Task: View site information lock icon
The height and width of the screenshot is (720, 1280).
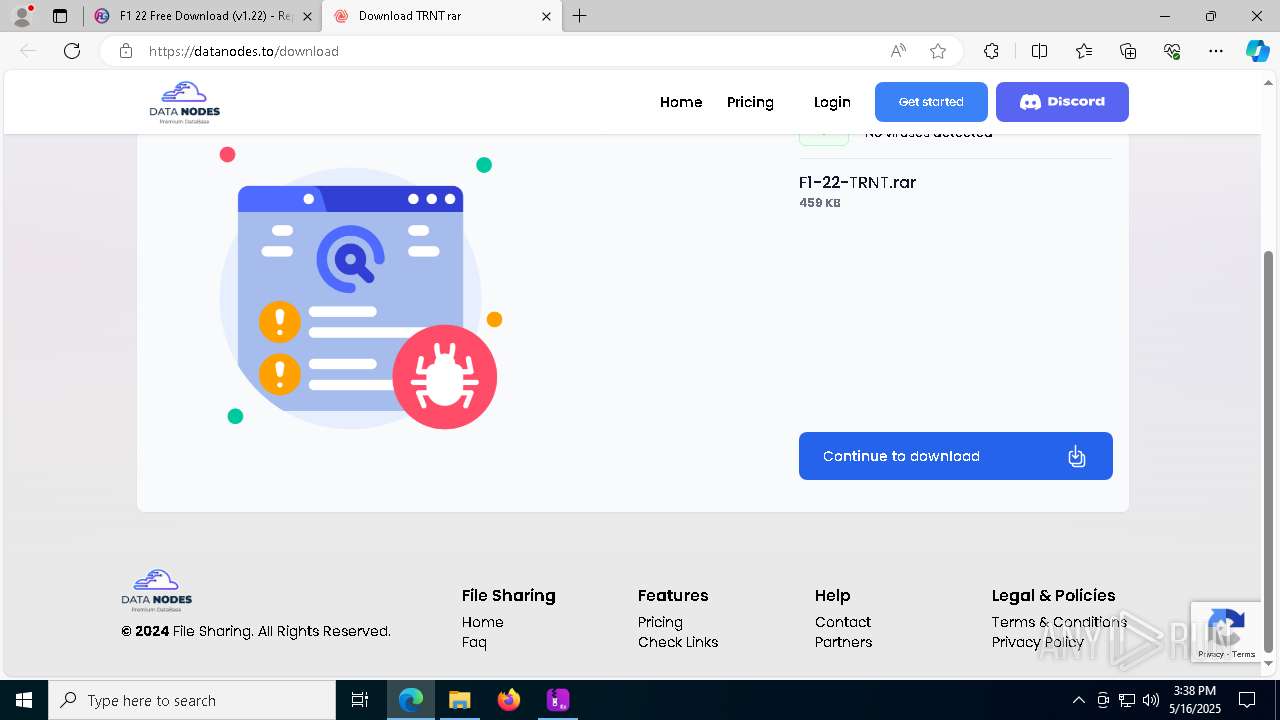Action: (x=126, y=51)
